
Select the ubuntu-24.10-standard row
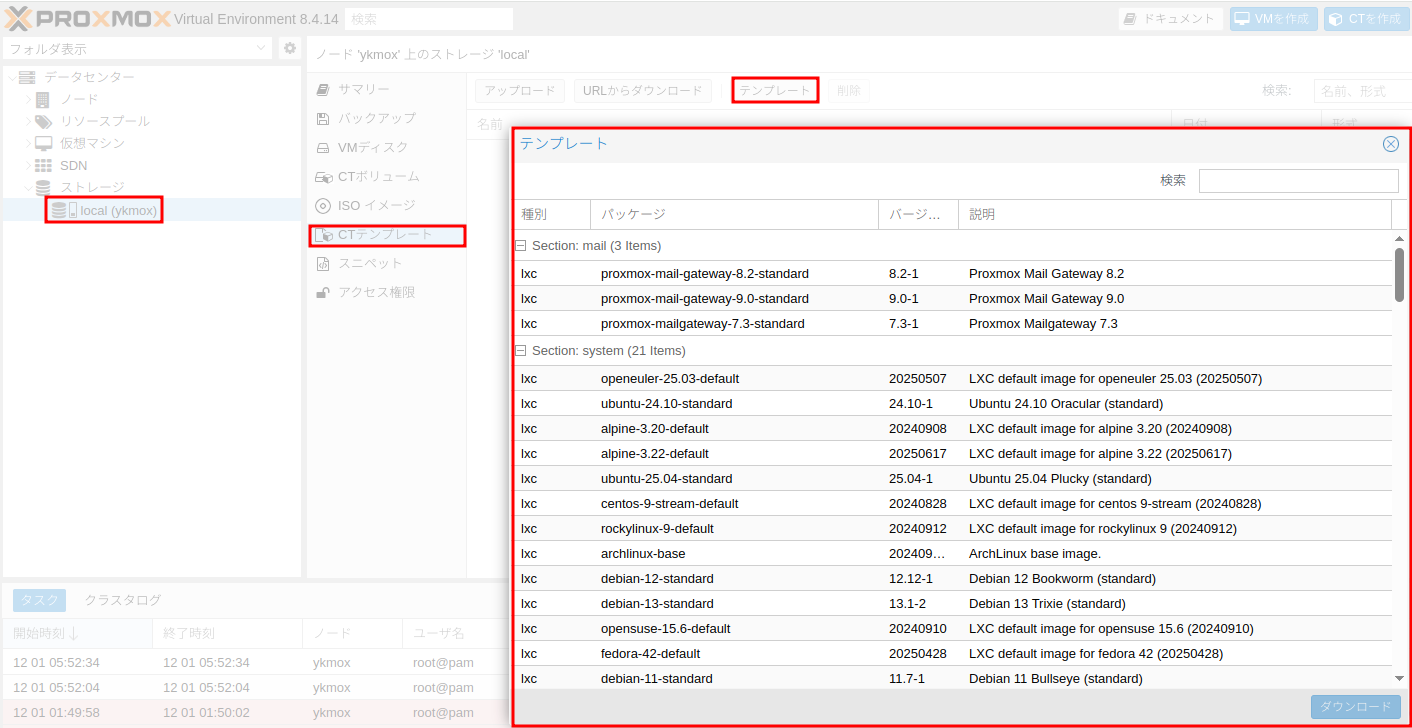[953, 404]
